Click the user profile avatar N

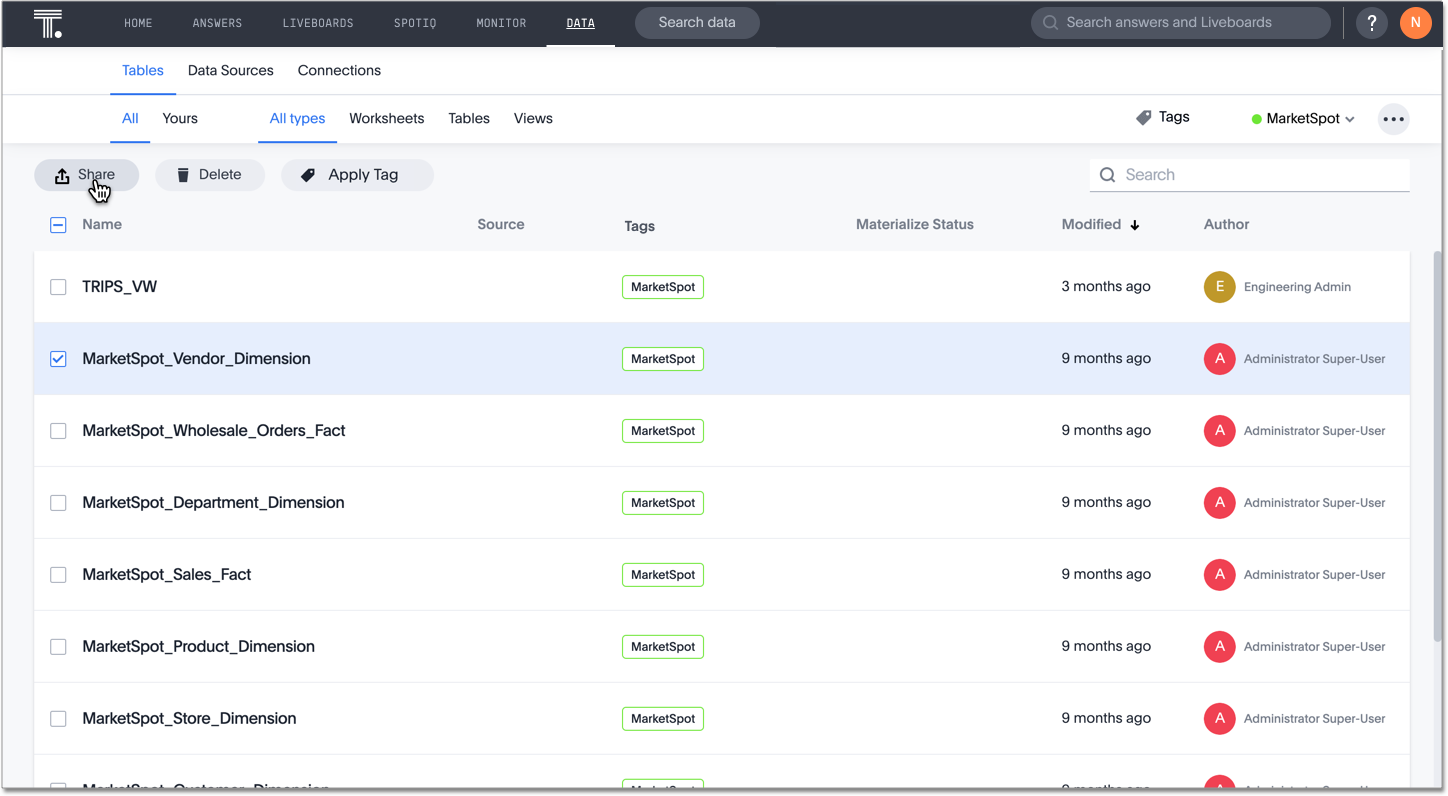(1415, 23)
